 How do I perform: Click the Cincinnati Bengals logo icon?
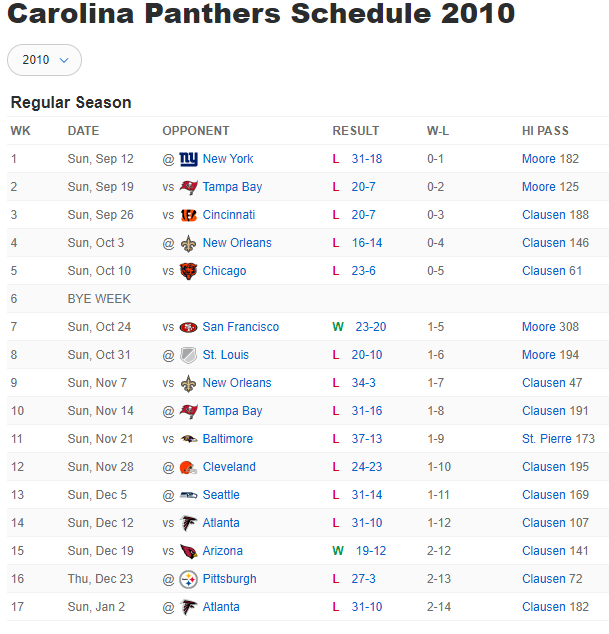click(x=188, y=215)
